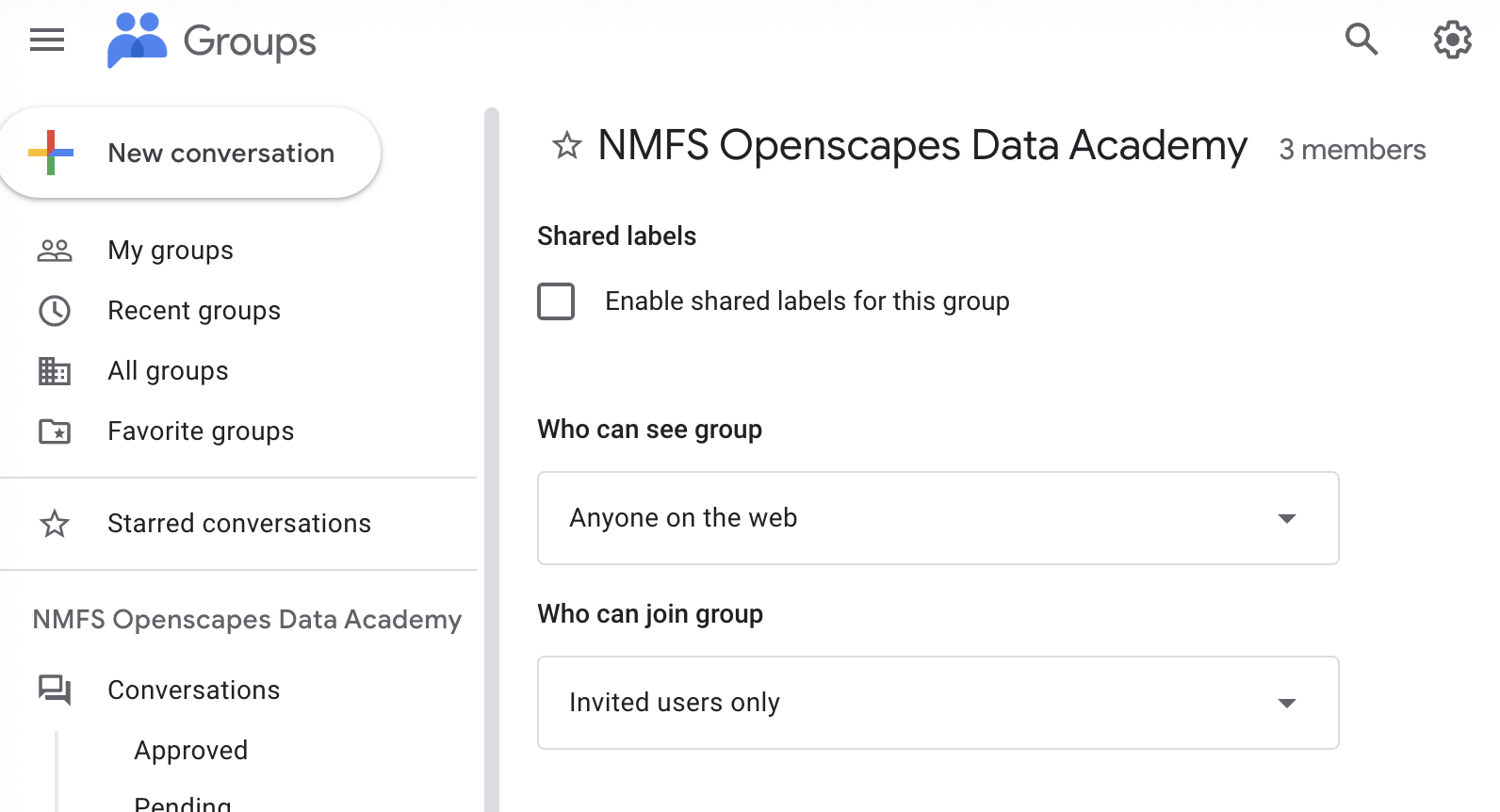This screenshot has width=1500, height=812.
Task: Star the NMFS Openscapes Data Academy group
Action: tap(566, 146)
